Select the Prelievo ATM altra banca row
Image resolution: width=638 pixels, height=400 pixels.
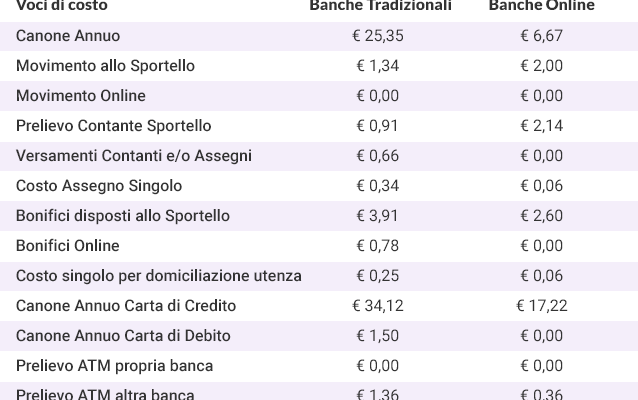click(319, 391)
